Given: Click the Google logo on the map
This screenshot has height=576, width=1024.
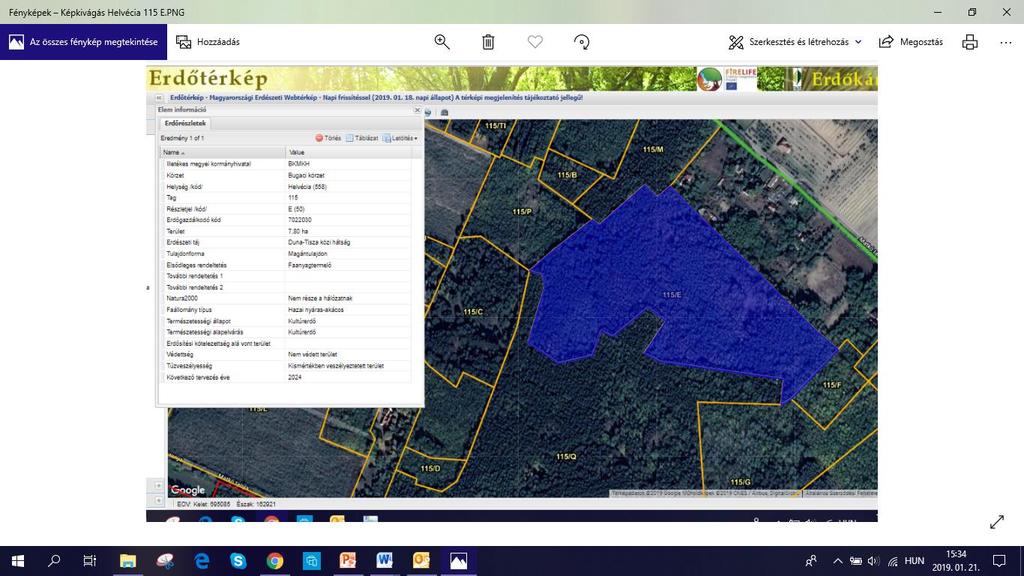Looking at the screenshot, I should (x=187, y=490).
